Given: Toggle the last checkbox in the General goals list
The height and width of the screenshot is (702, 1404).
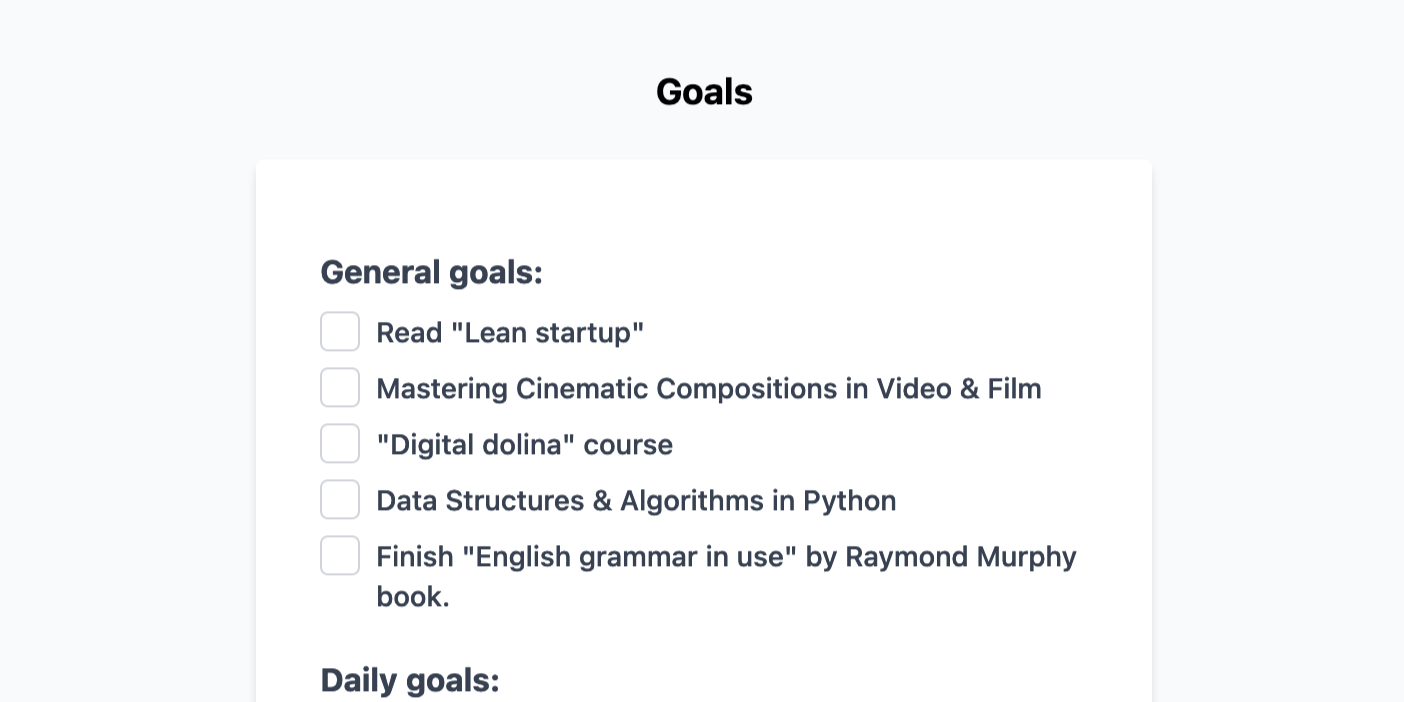Looking at the screenshot, I should click(340, 555).
